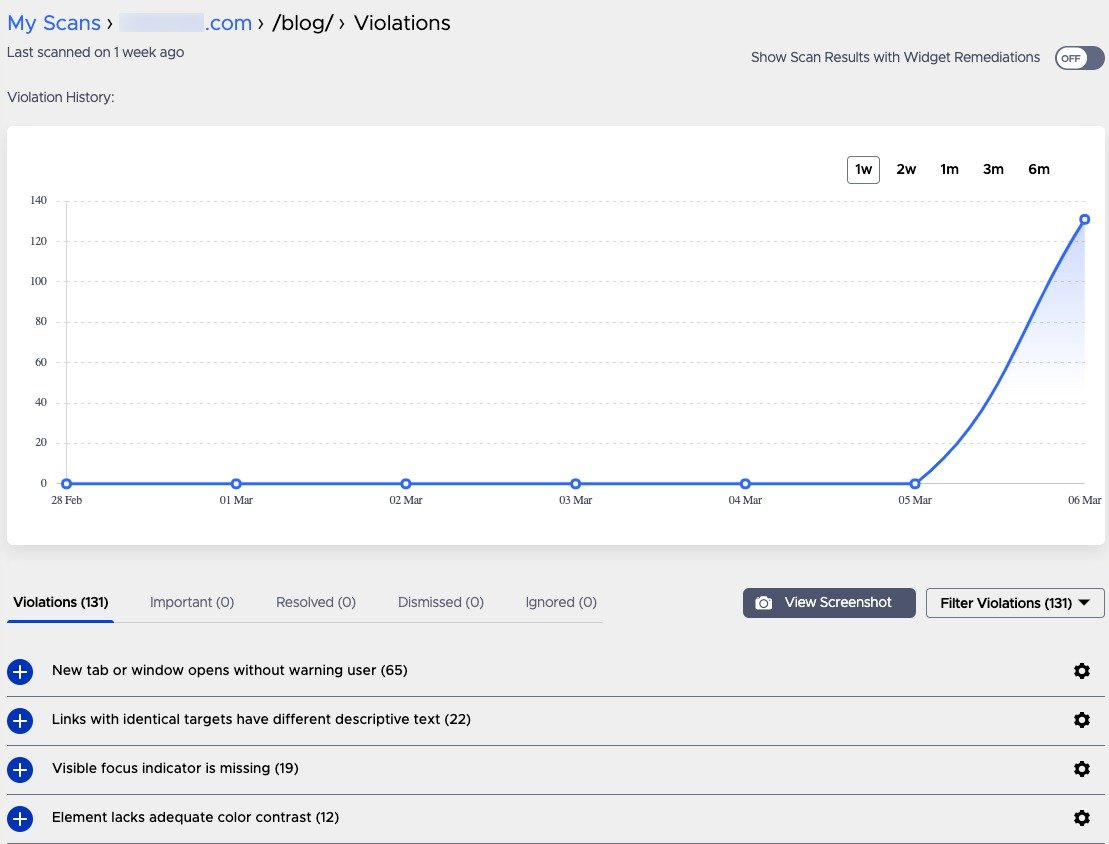Expand 'Links with identical targets have different descriptive text'
Image resolution: width=1109 pixels, height=844 pixels.
coord(20,721)
